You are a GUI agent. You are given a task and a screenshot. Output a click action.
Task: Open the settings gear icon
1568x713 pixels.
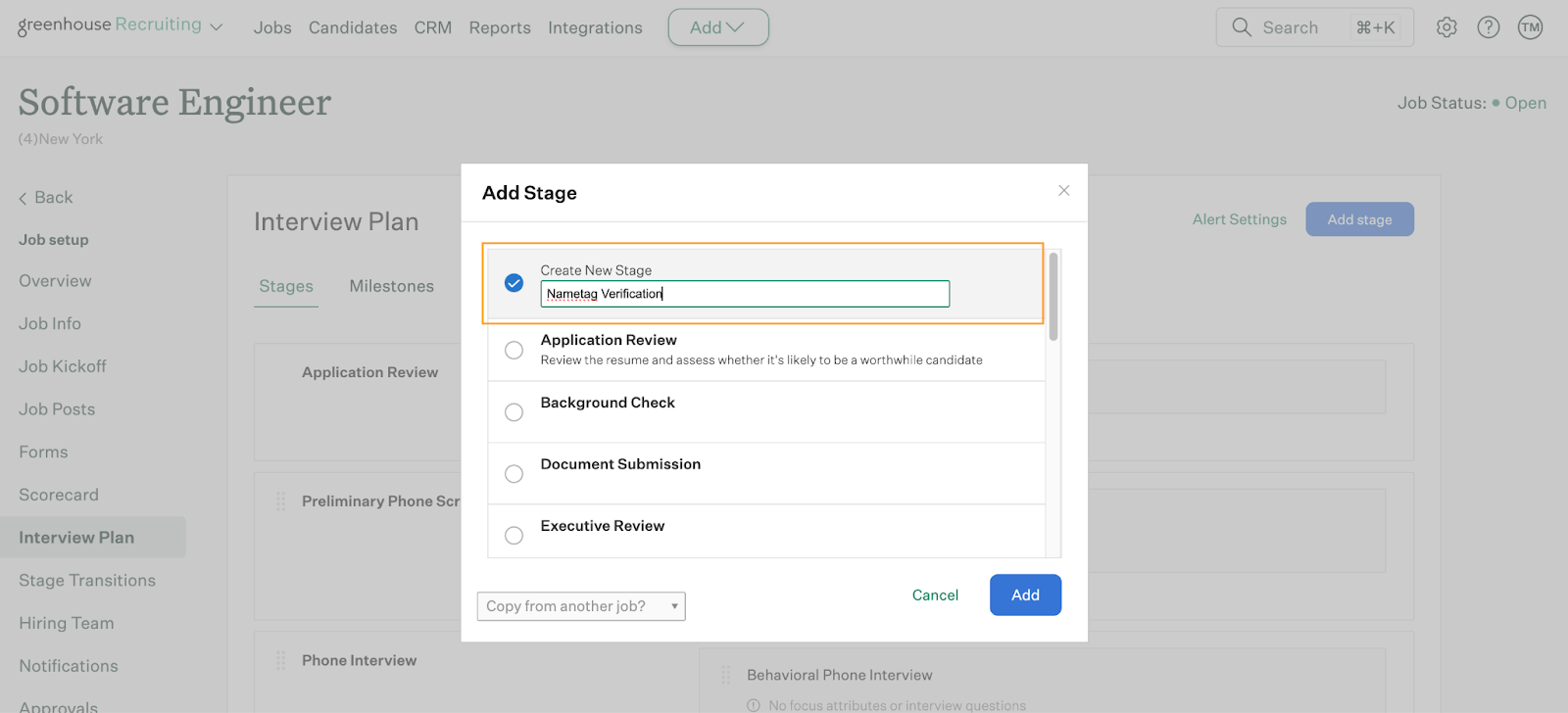(x=1446, y=27)
